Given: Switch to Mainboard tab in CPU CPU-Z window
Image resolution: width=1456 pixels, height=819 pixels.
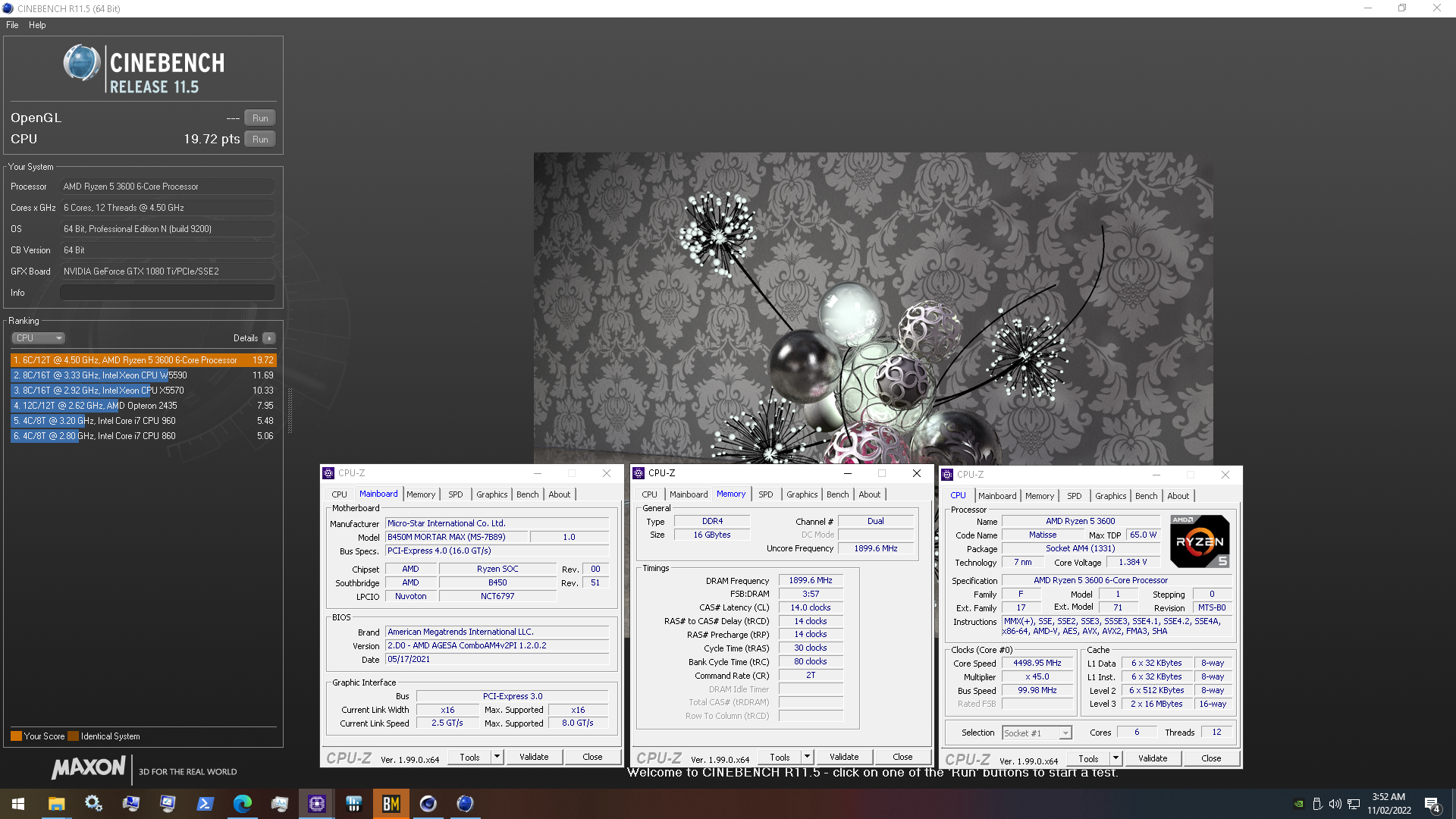Looking at the screenshot, I should pos(997,496).
